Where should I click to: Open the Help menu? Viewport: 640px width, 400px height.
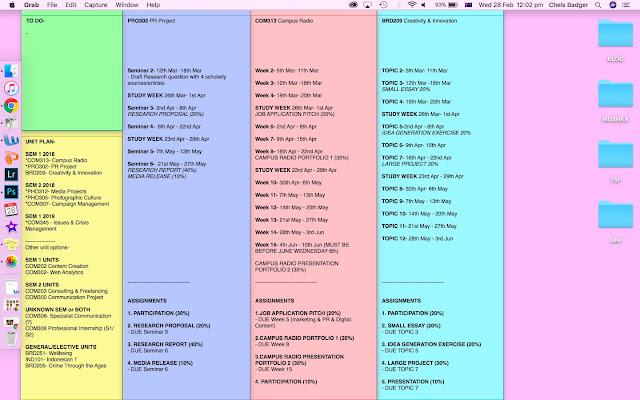coord(153,5)
